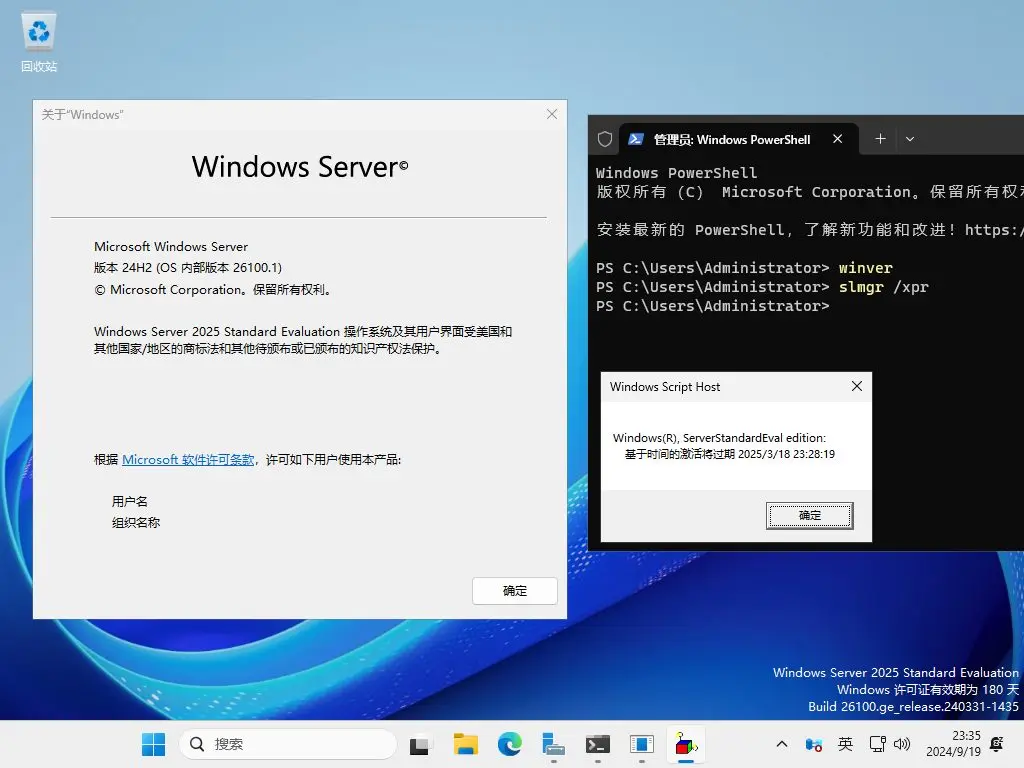Open Server Manager from the taskbar

pos(554,744)
